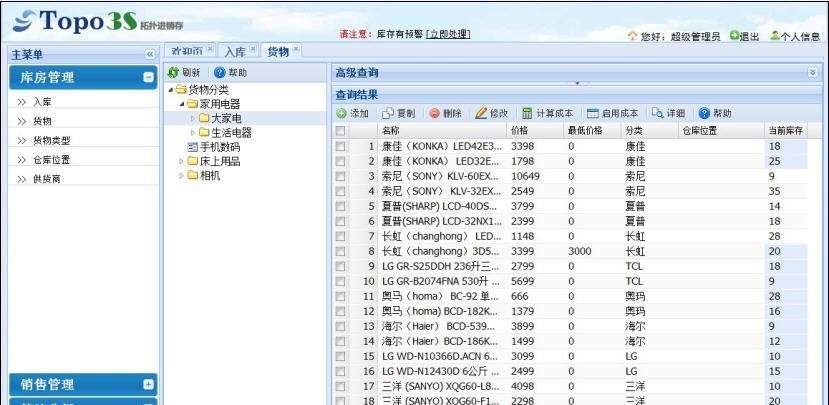The width and height of the screenshot is (829, 405).
Task: Expand 生活电器 tree node arrow
Action: click(x=192, y=133)
